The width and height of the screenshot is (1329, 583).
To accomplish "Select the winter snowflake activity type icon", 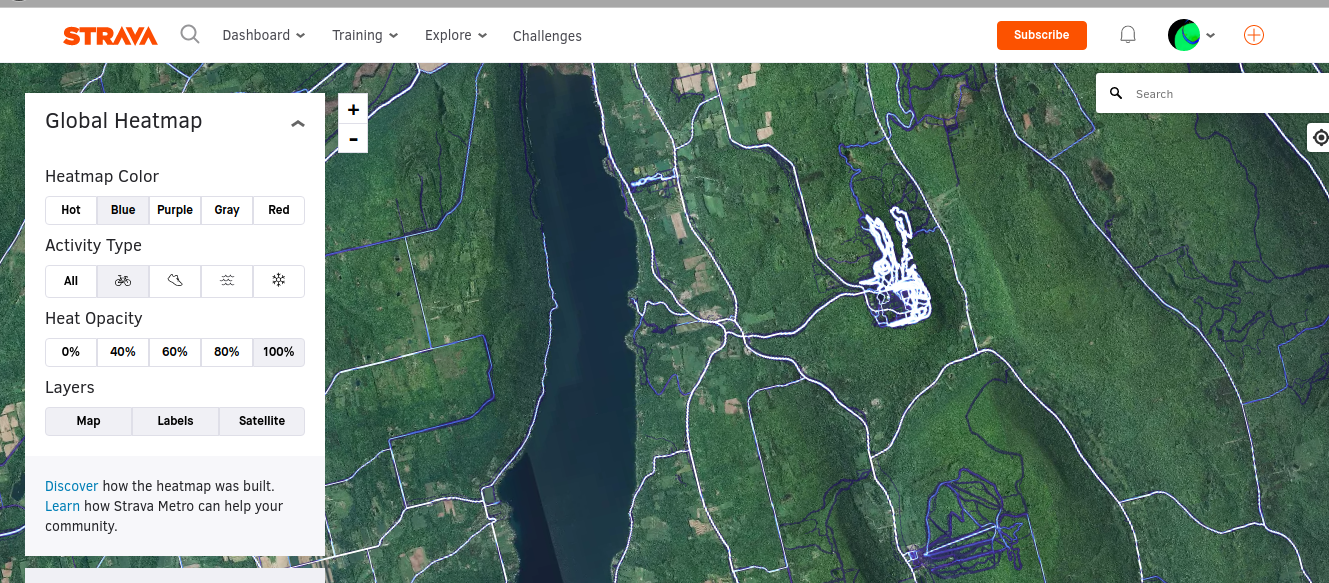I will tap(279, 281).
